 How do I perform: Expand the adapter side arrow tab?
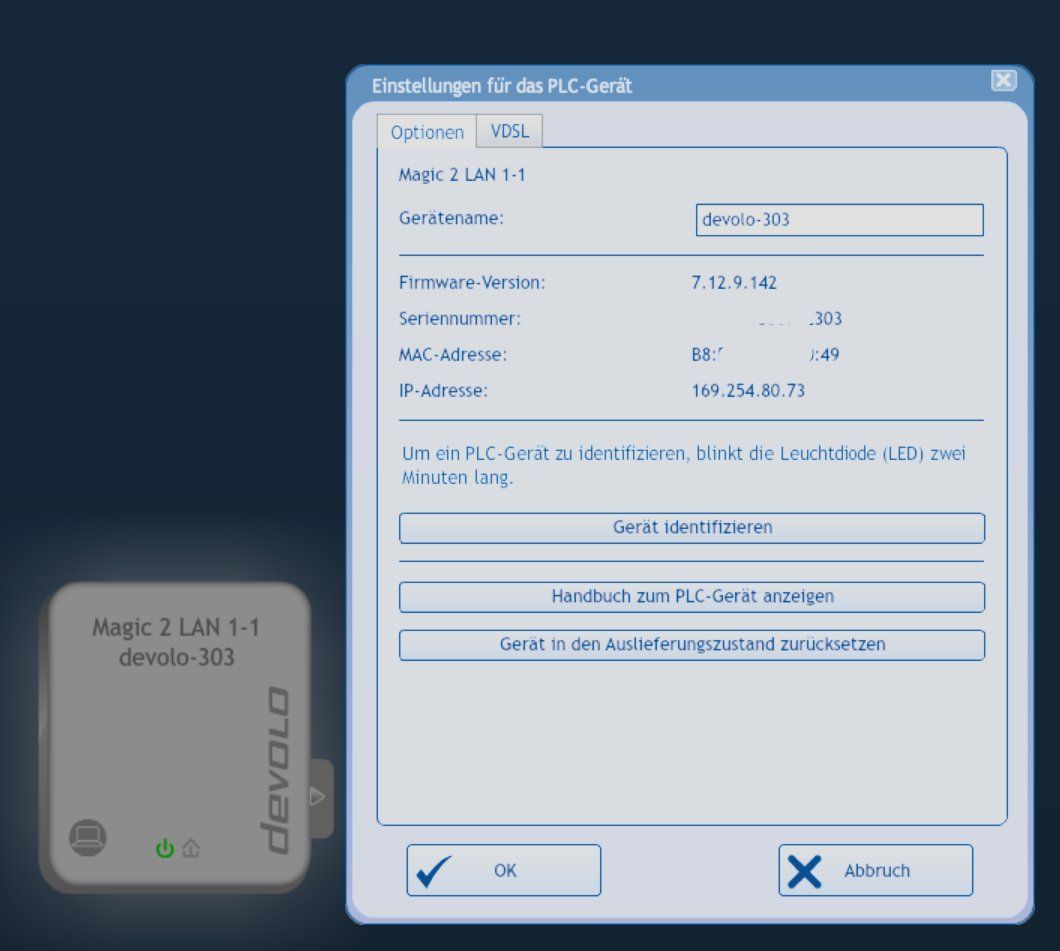319,797
